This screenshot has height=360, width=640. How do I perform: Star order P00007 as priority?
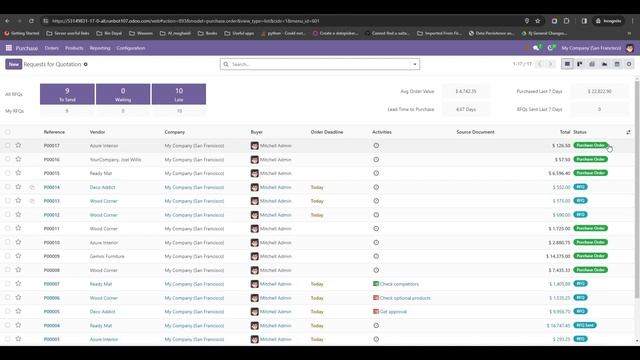(18, 284)
